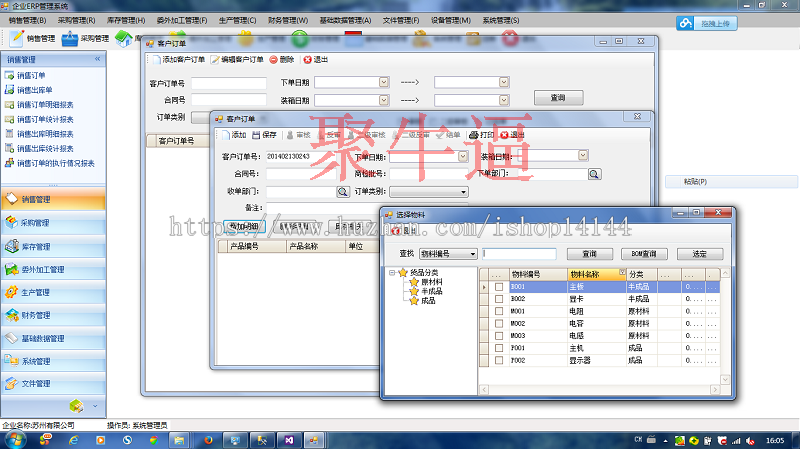Click the Windows Start button
The height and width of the screenshot is (449, 800).
pyautogui.click(x=15, y=439)
